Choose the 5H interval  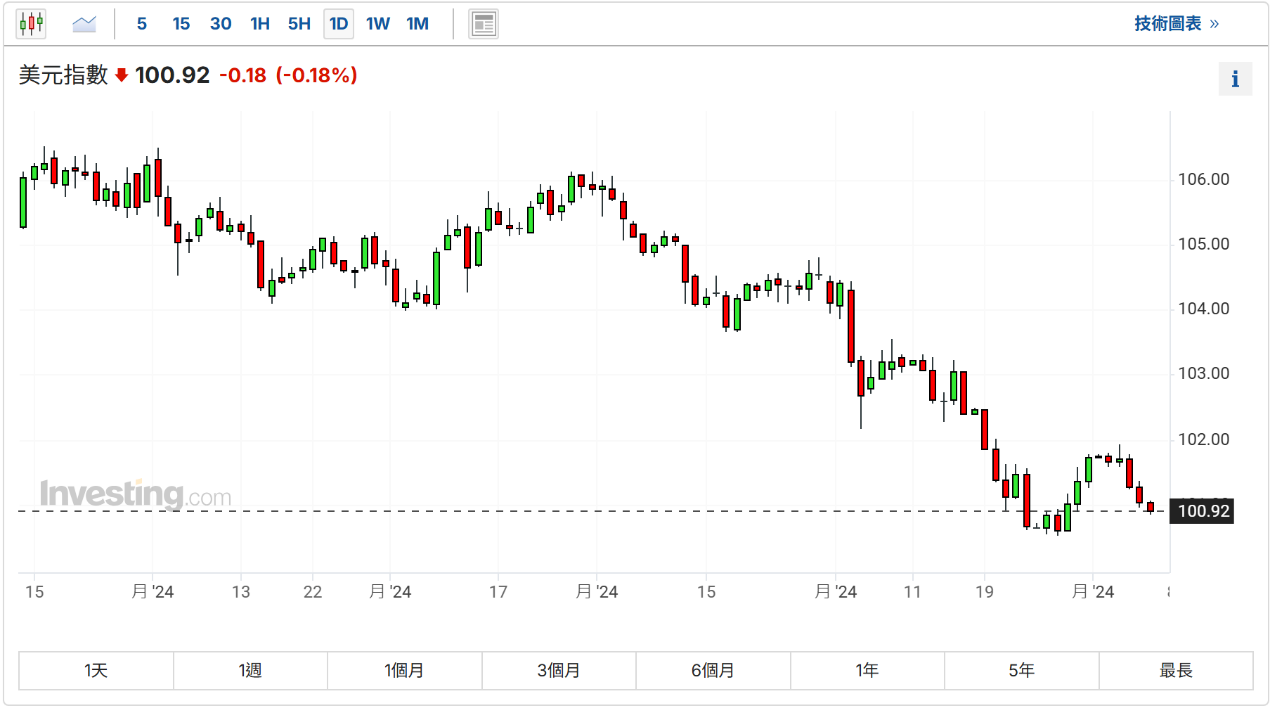(299, 23)
